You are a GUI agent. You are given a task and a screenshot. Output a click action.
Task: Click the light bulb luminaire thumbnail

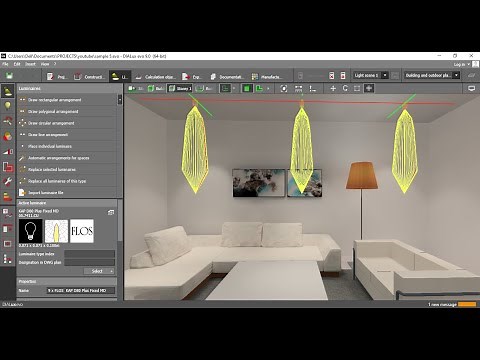(31, 231)
